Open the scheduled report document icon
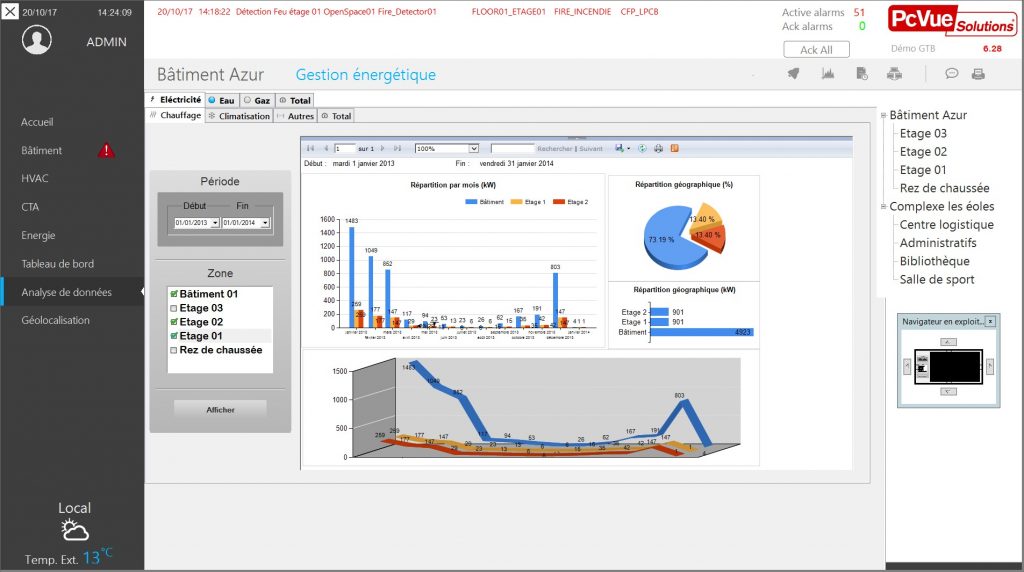 pos(862,74)
